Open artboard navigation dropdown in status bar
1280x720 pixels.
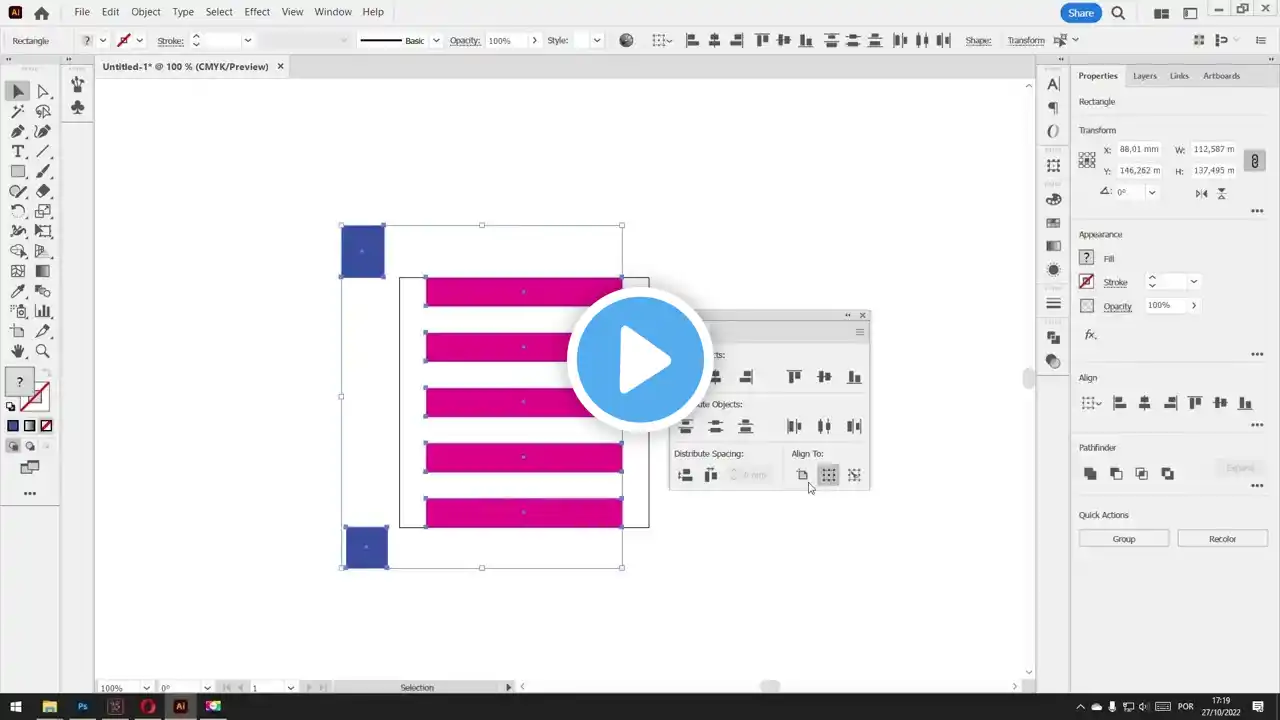(x=290, y=688)
